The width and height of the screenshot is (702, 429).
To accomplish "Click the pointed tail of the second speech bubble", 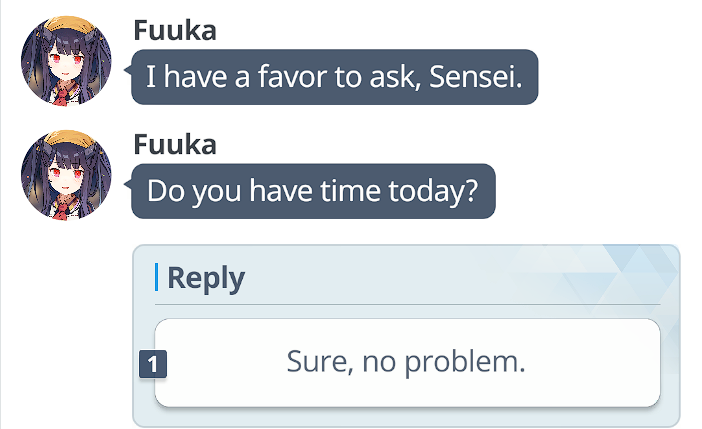I will click(x=127, y=184).
